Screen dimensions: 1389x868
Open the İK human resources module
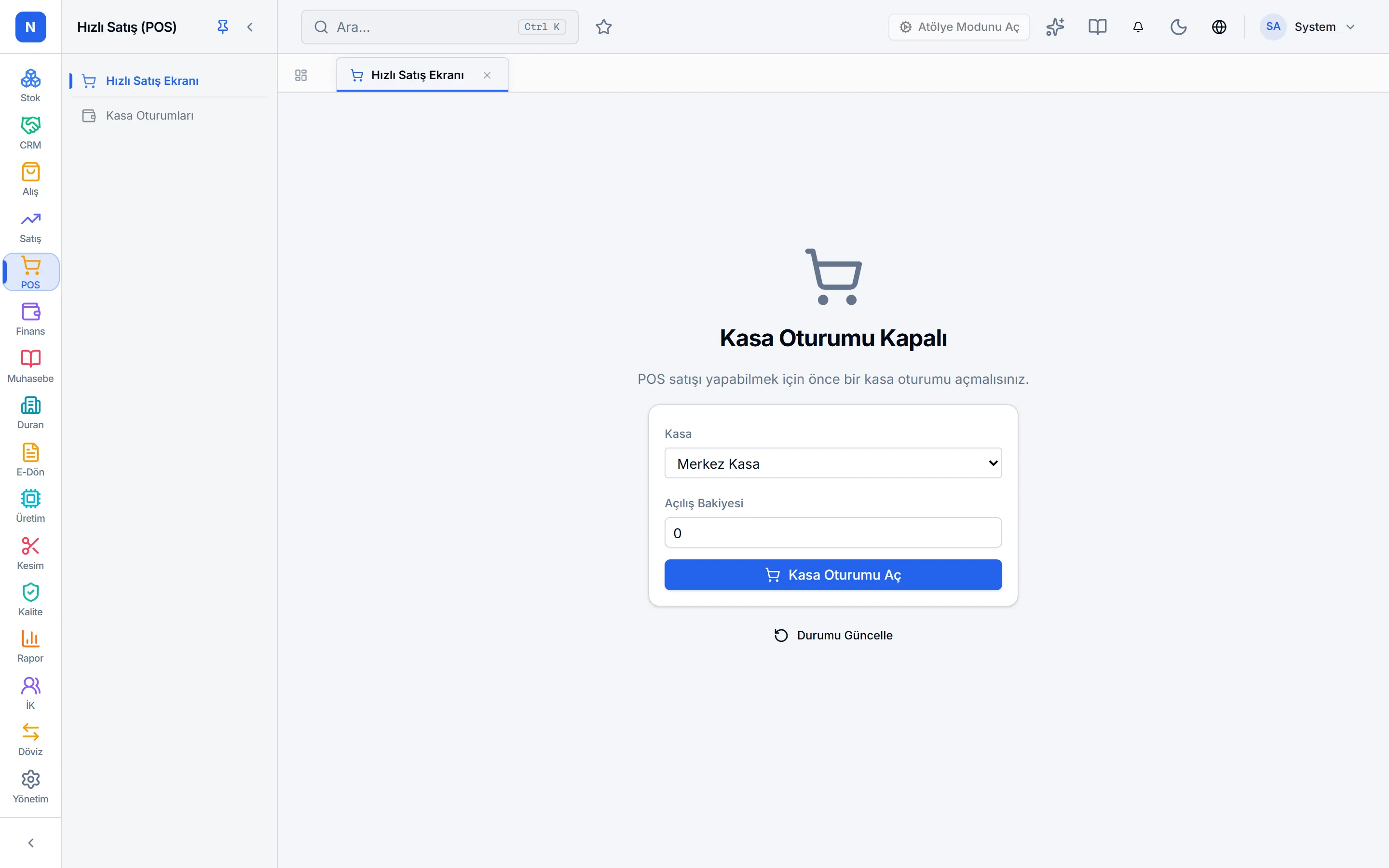(x=30, y=693)
